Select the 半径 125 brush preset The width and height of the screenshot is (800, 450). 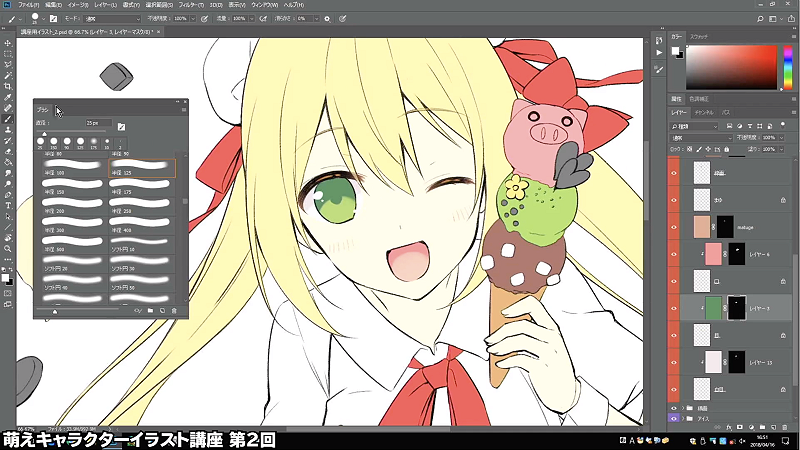point(142,168)
